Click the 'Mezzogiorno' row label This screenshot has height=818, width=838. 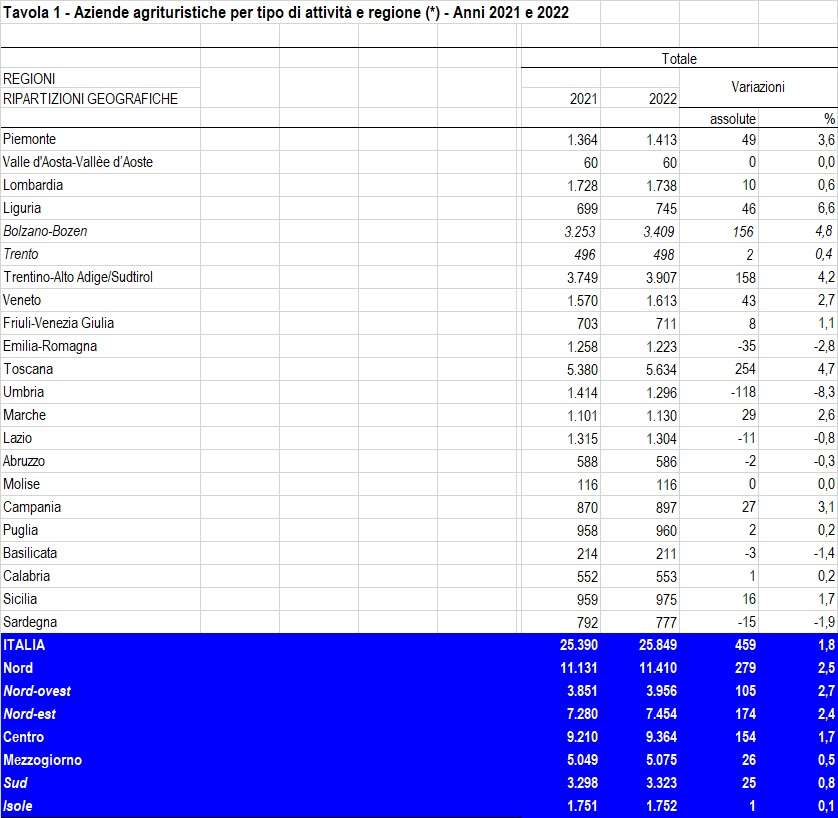(x=42, y=760)
